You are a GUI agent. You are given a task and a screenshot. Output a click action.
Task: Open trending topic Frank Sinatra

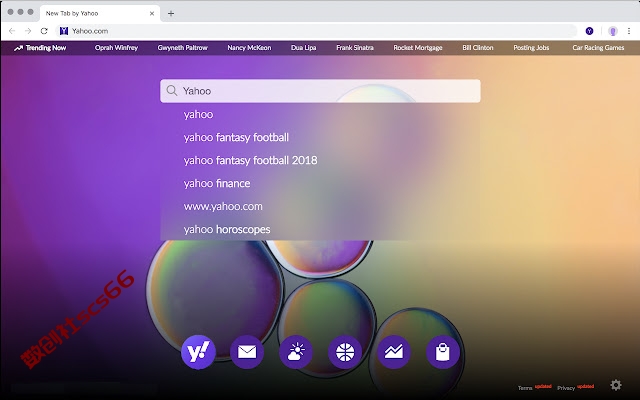(x=355, y=48)
